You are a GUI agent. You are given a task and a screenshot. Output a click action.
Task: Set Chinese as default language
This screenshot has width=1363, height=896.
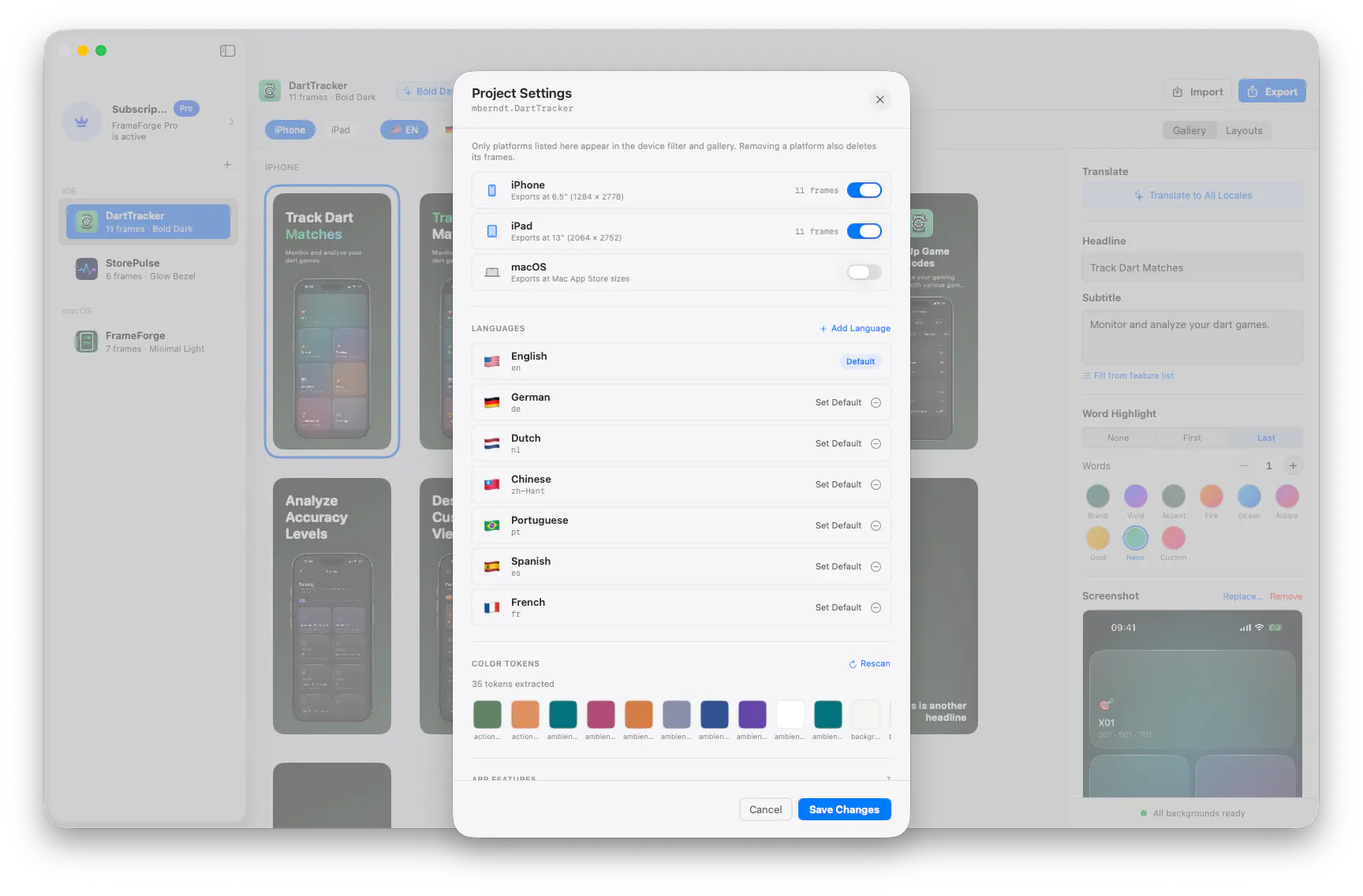point(838,484)
